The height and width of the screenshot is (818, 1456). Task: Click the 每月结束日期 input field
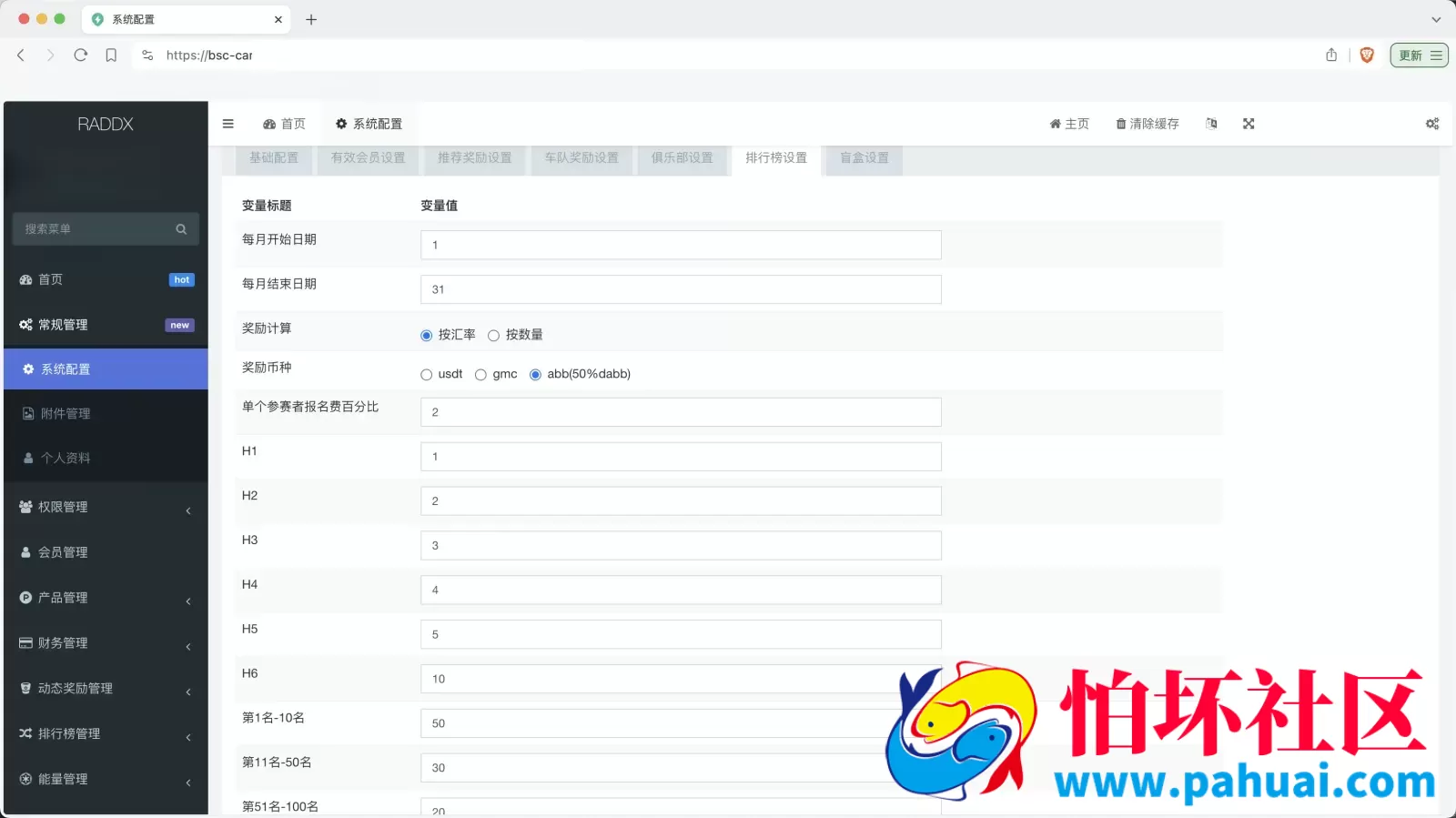(681, 290)
